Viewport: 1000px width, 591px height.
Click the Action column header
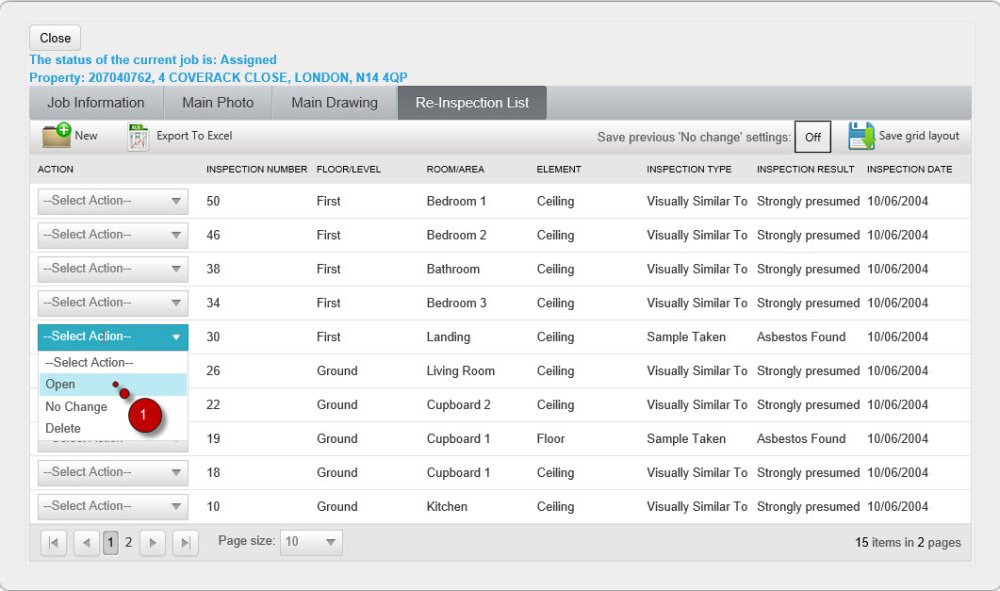pyautogui.click(x=55, y=169)
